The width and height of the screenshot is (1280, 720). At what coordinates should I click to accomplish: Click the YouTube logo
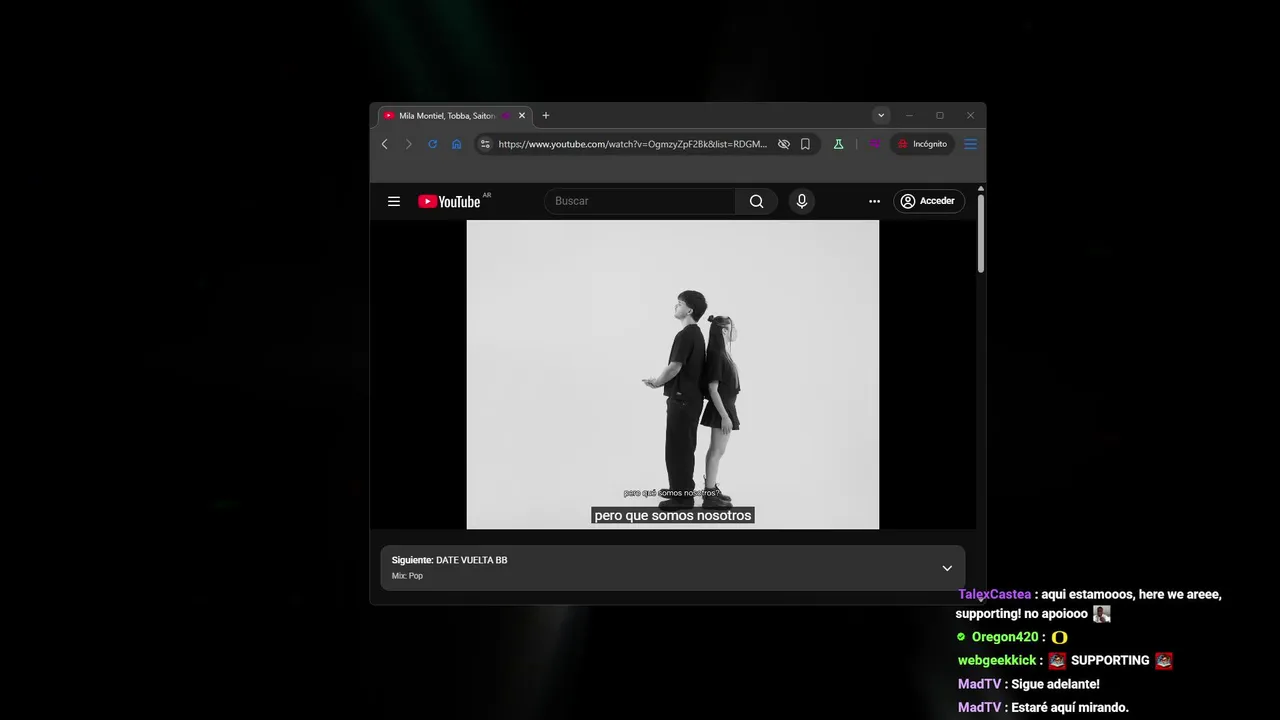(x=449, y=201)
